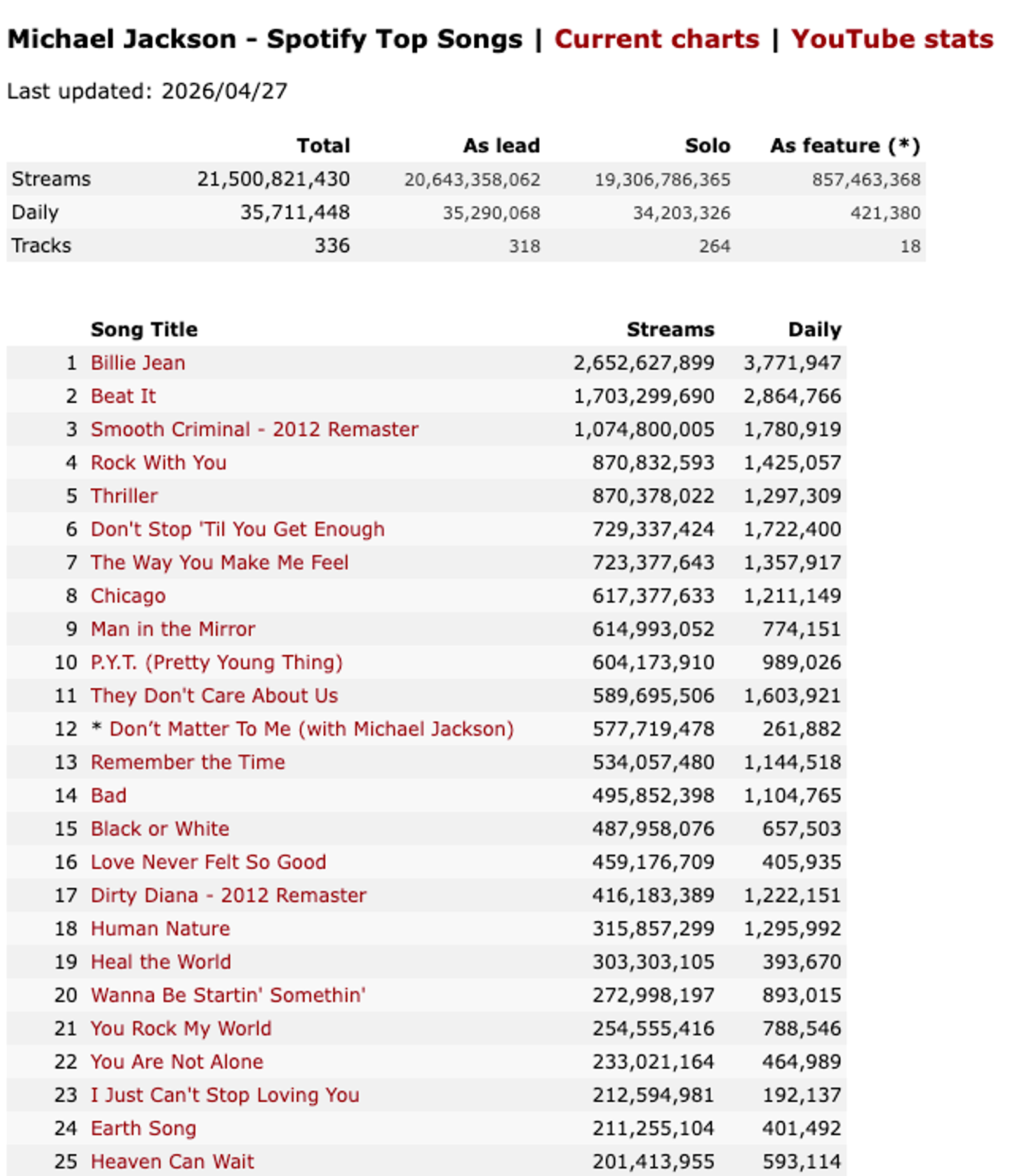Click Don't Stop 'Til You Get Enough
1016x1176 pixels.
[x=237, y=529]
